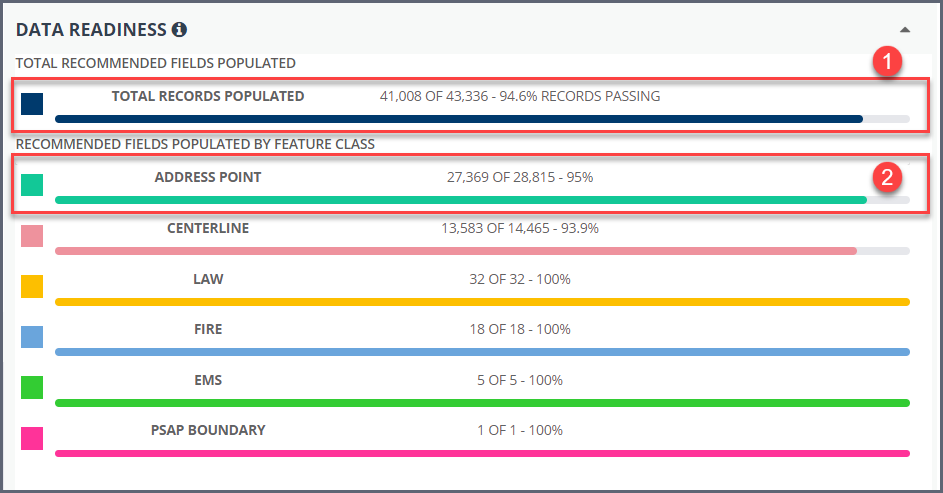Image resolution: width=943 pixels, height=493 pixels.
Task: Click the ADDRESS POINT label
Action: (208, 177)
